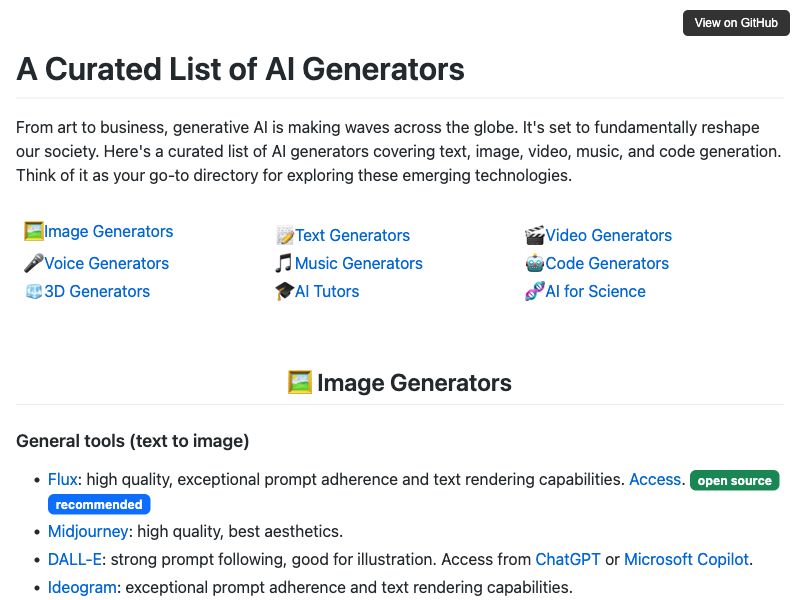Open the Flux link
Viewport: 800px width, 600px height.
62,480
